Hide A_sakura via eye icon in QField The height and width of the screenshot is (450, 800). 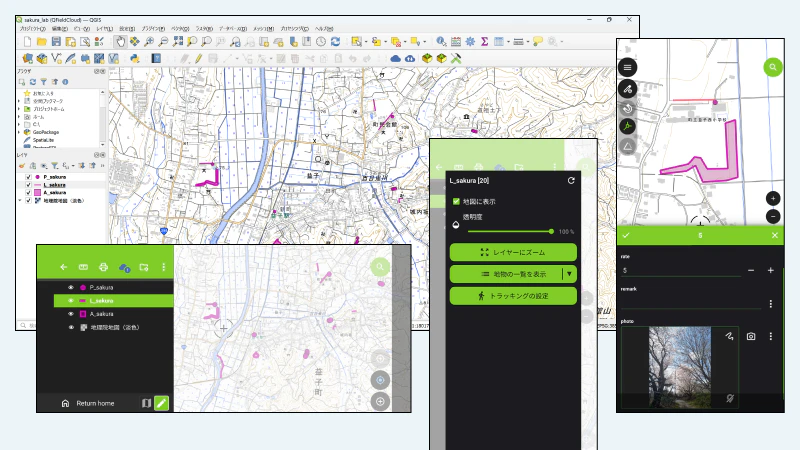pyautogui.click(x=71, y=314)
